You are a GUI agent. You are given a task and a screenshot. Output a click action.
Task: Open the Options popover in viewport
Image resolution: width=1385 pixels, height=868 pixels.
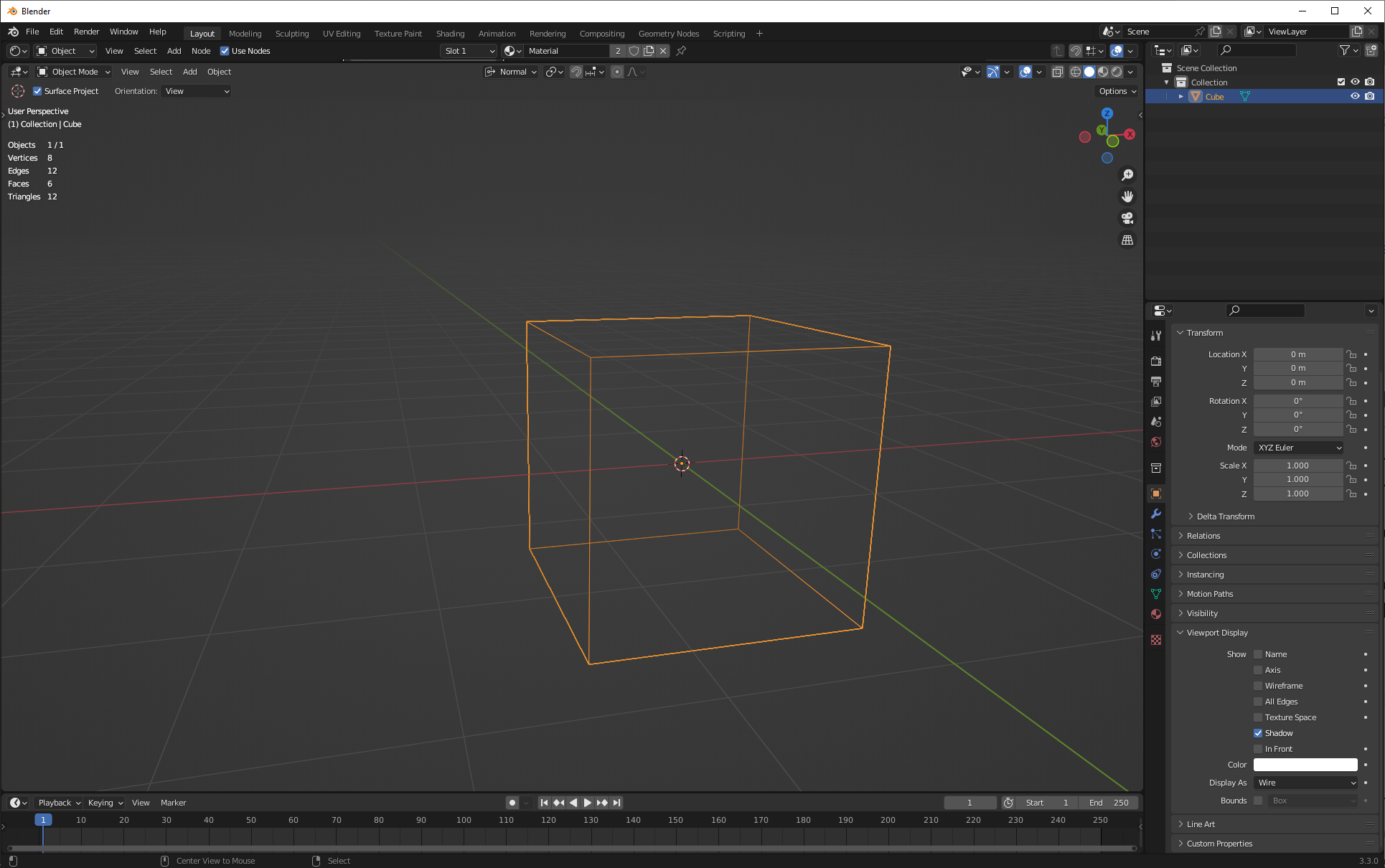tap(1117, 91)
